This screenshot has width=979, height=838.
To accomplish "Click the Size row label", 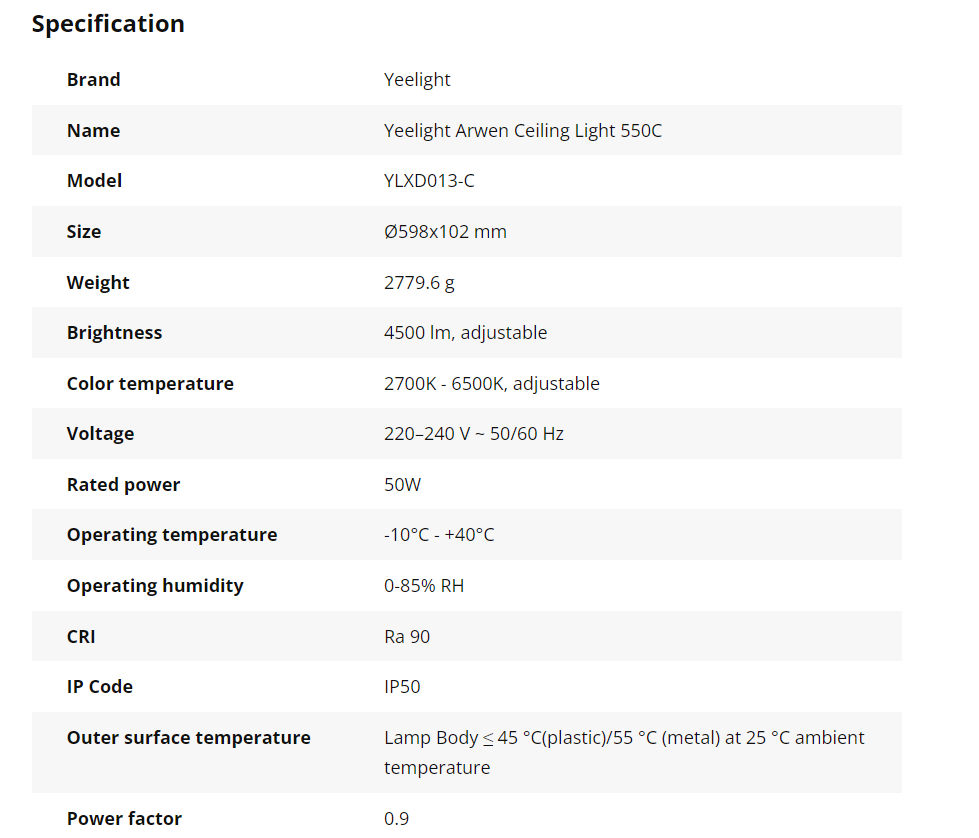I will (x=84, y=232).
